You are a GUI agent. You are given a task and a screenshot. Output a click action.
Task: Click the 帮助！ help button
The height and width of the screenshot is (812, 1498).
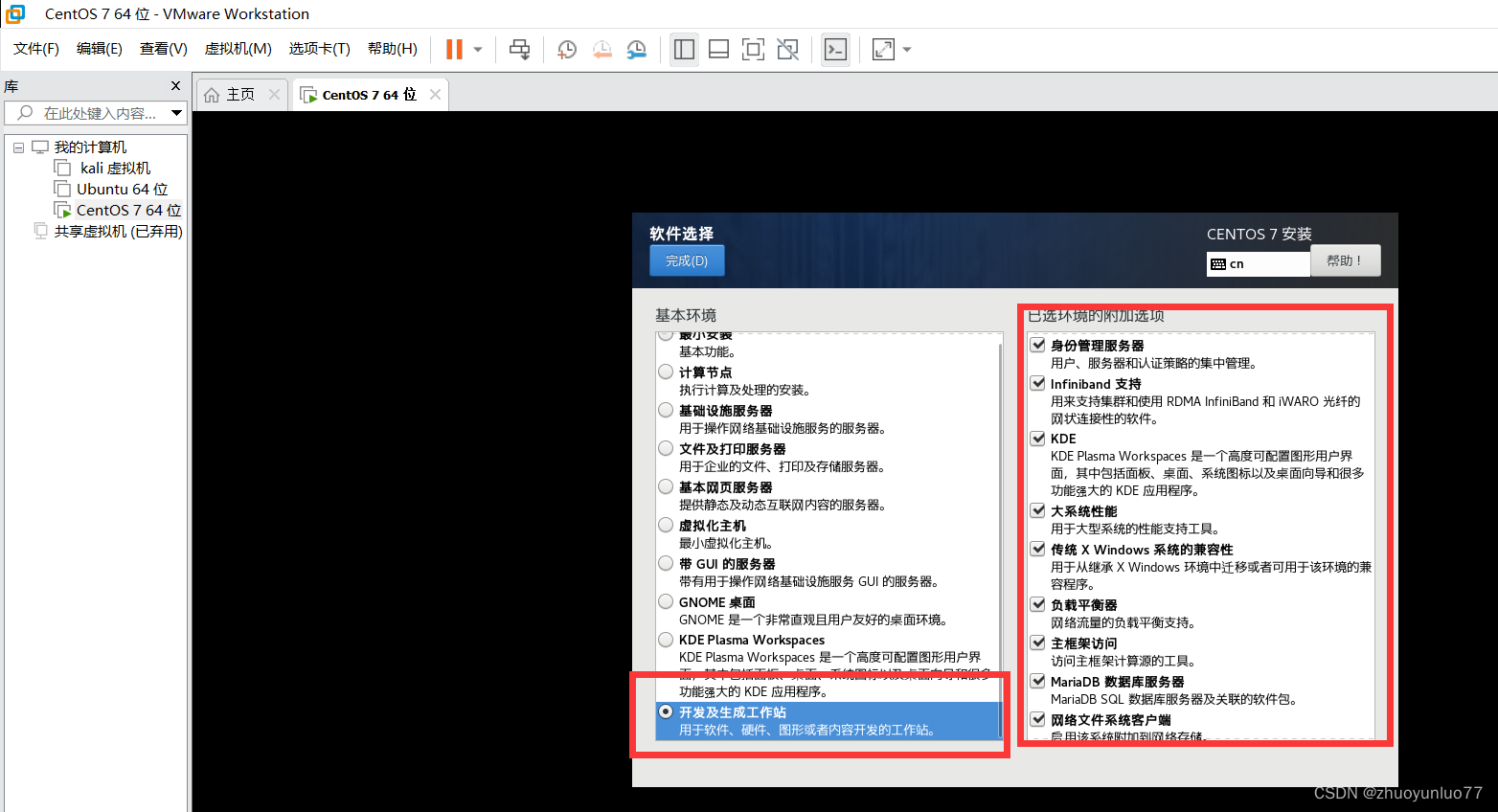(1345, 260)
